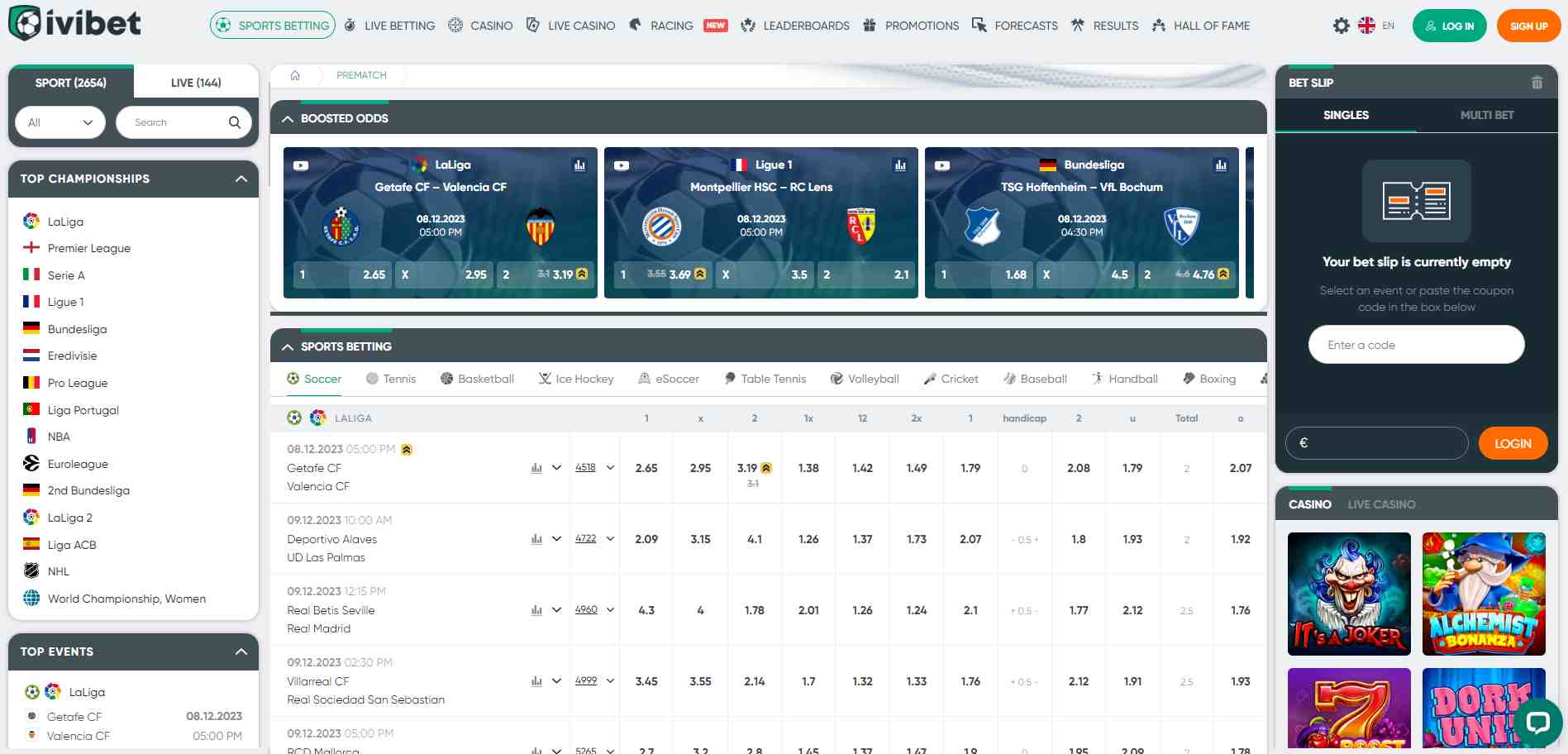The height and width of the screenshot is (754, 1568).
Task: Click the sidebar Search field
Action: coord(184,122)
